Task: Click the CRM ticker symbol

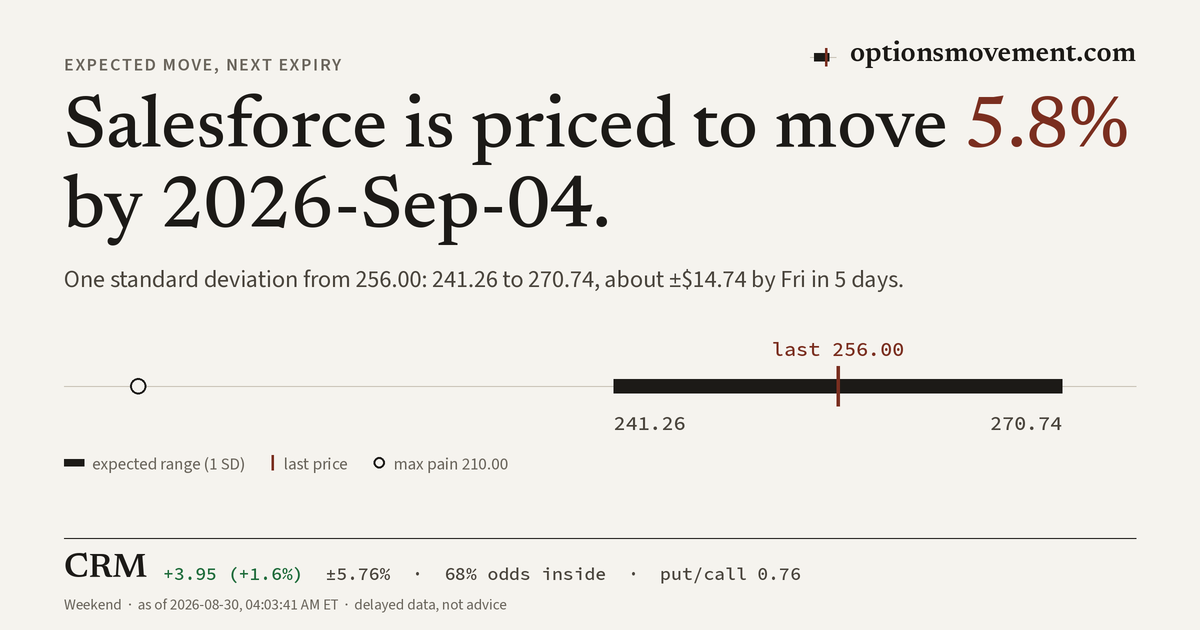Action: pos(106,567)
